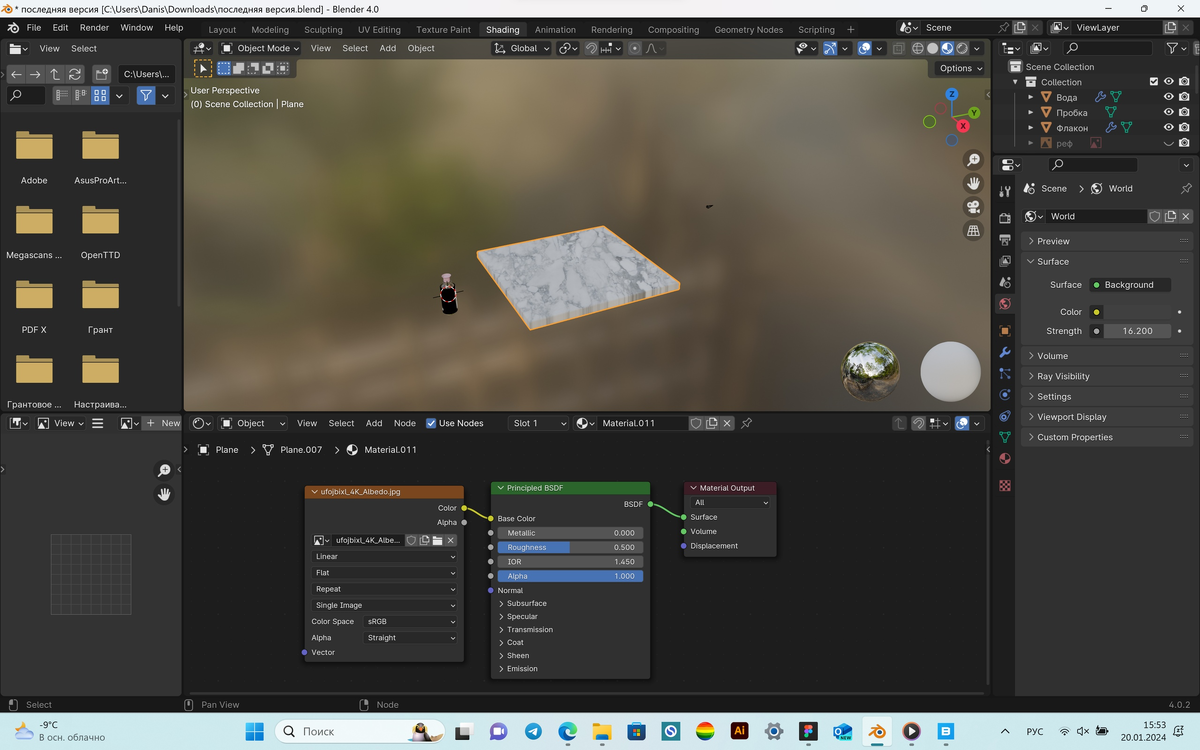Enable proportional editing in the viewport header
The image size is (1200, 750).
pos(635,48)
